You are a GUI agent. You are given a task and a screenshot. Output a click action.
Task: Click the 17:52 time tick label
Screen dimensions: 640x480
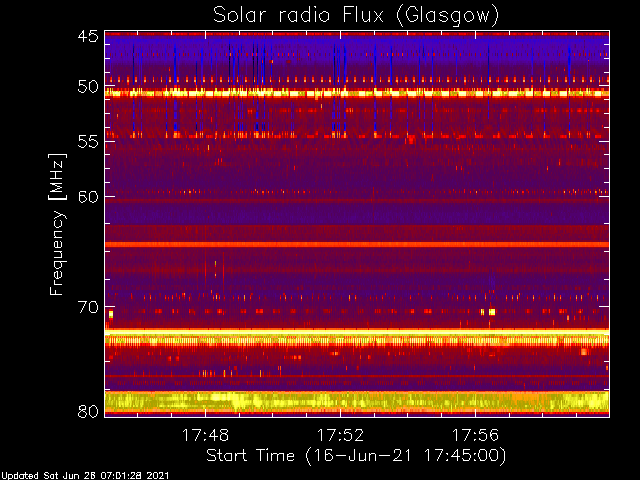pos(340,435)
